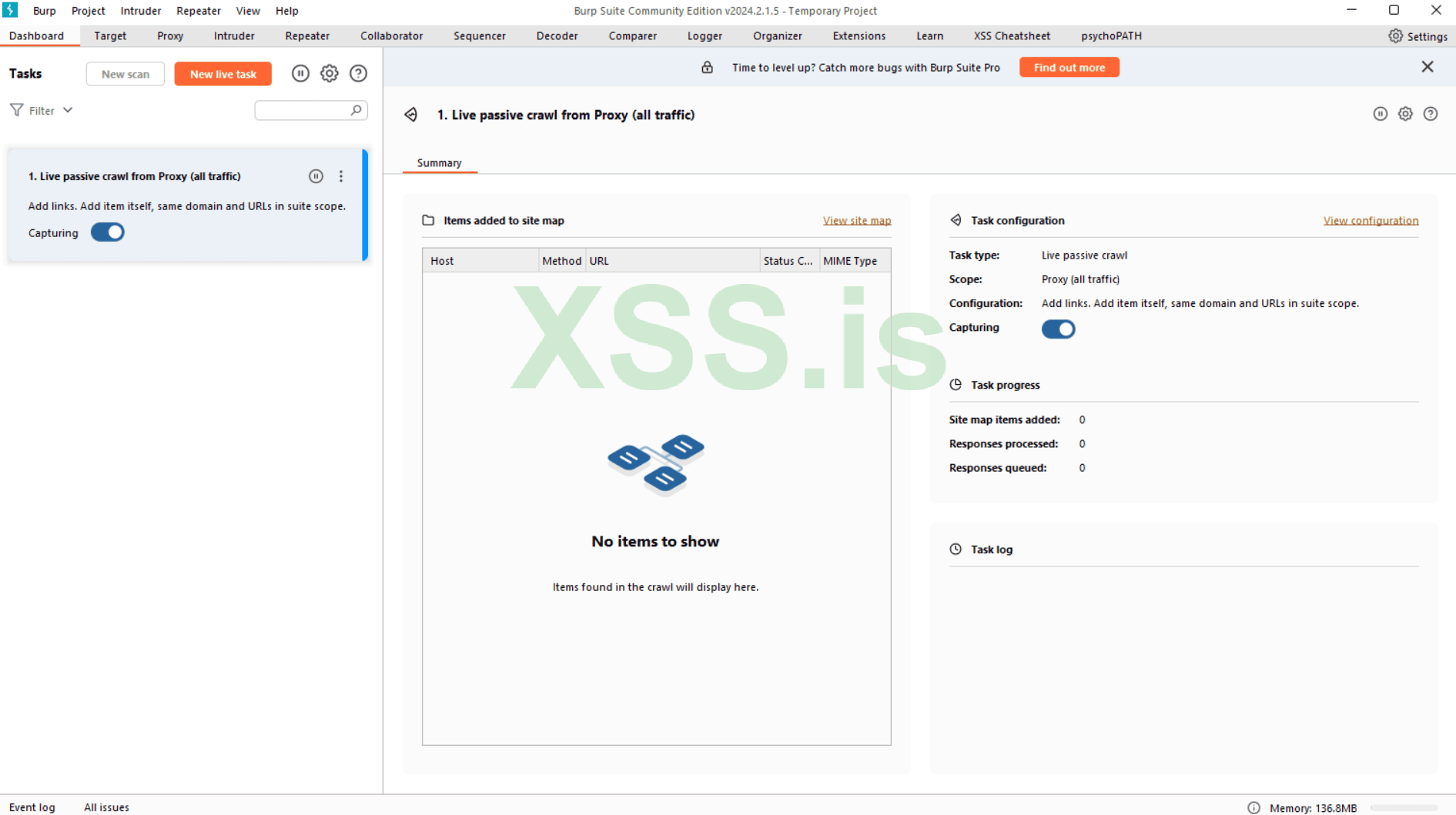Viewport: 1456px width, 815px height.
Task: Click the memory info icon in status bar
Action: tap(1254, 807)
